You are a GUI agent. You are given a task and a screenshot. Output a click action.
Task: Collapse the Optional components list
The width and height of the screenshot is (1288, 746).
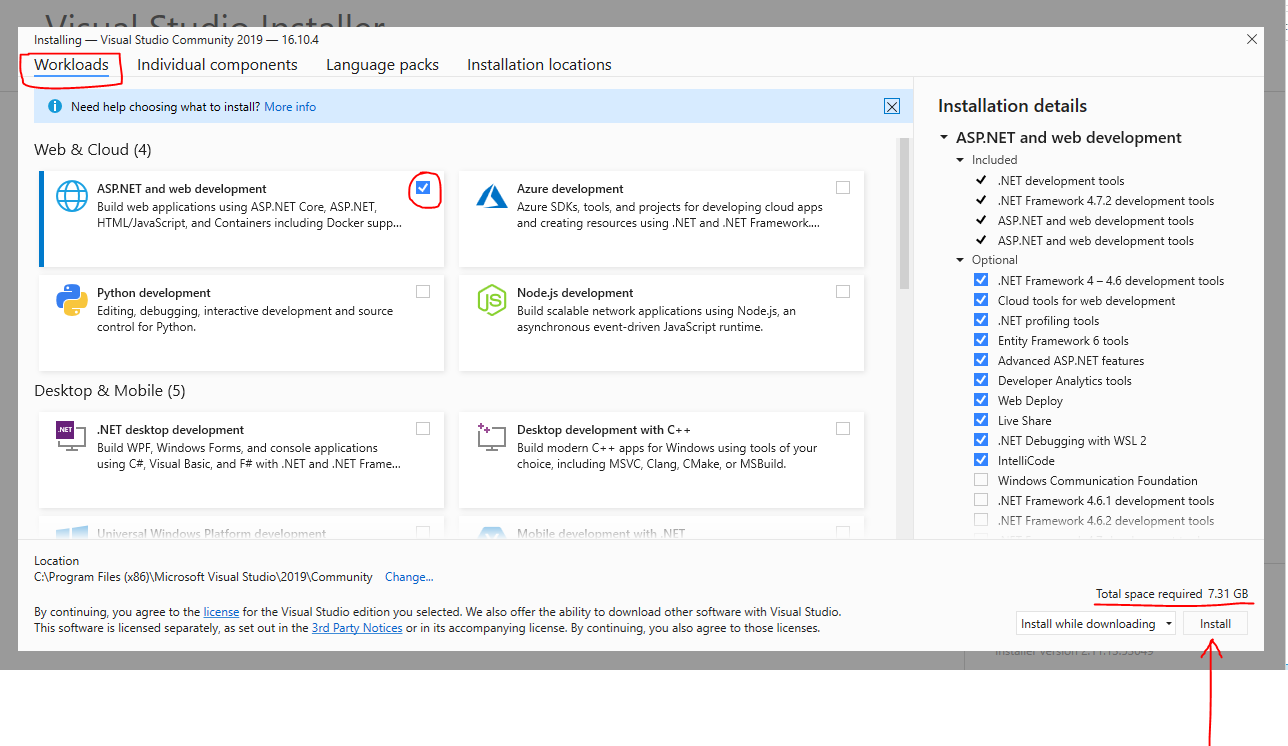[x=961, y=260]
